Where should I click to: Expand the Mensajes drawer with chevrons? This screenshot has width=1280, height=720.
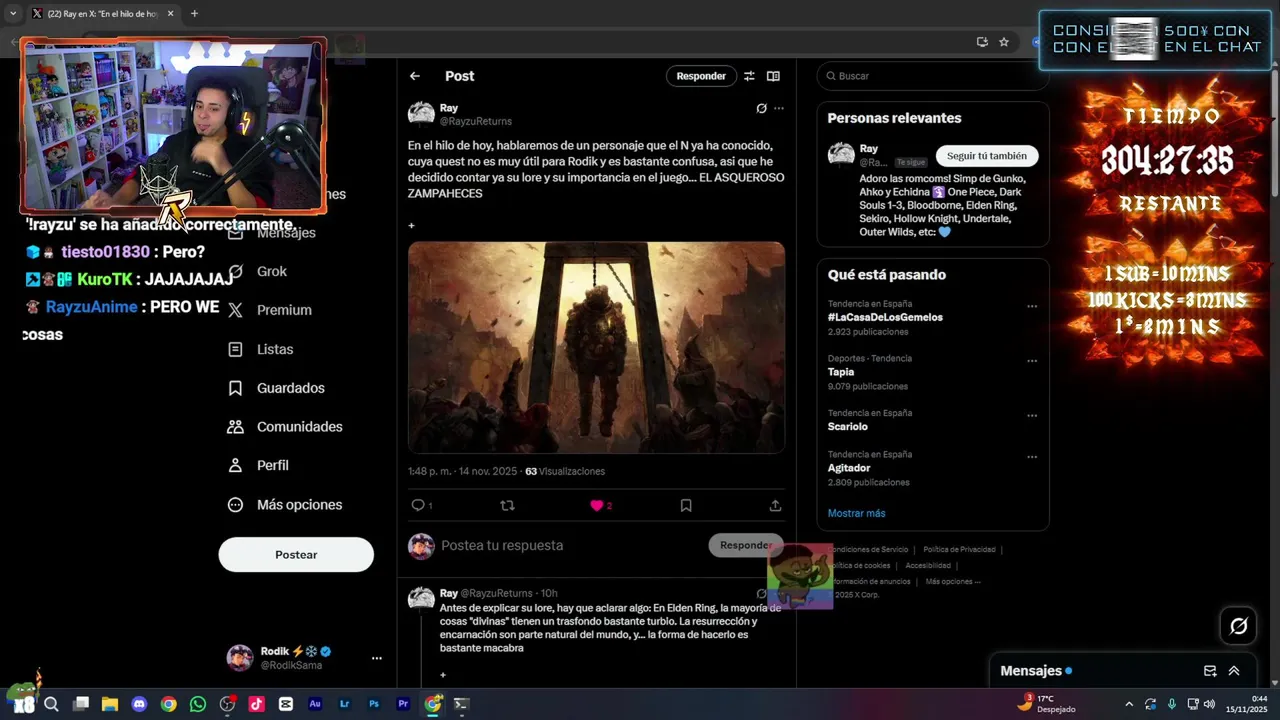1234,671
